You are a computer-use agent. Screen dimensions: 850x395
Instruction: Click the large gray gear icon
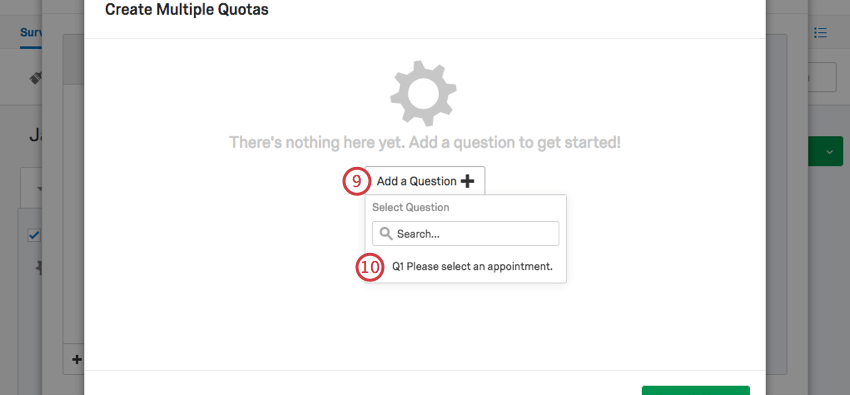(423, 94)
